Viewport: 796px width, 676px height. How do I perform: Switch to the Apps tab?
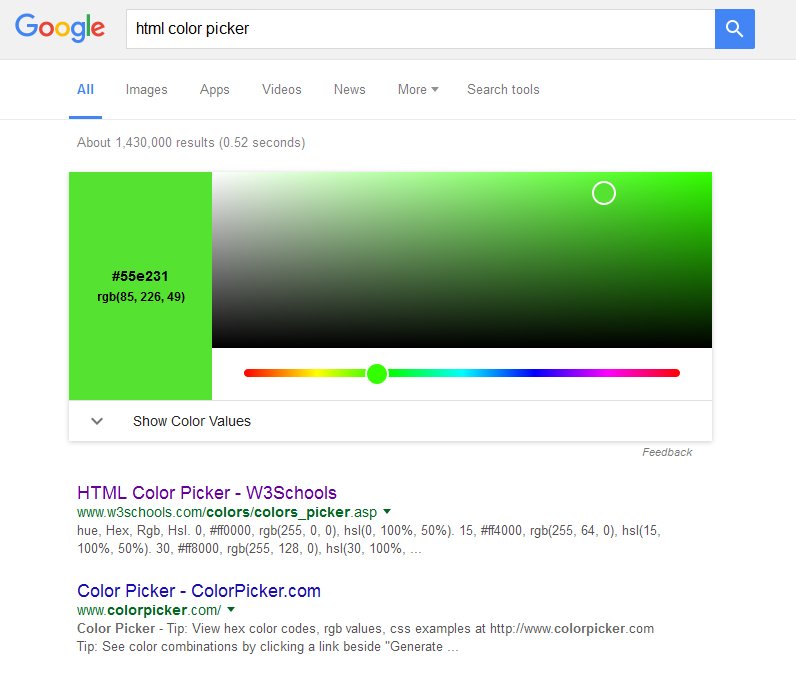214,90
